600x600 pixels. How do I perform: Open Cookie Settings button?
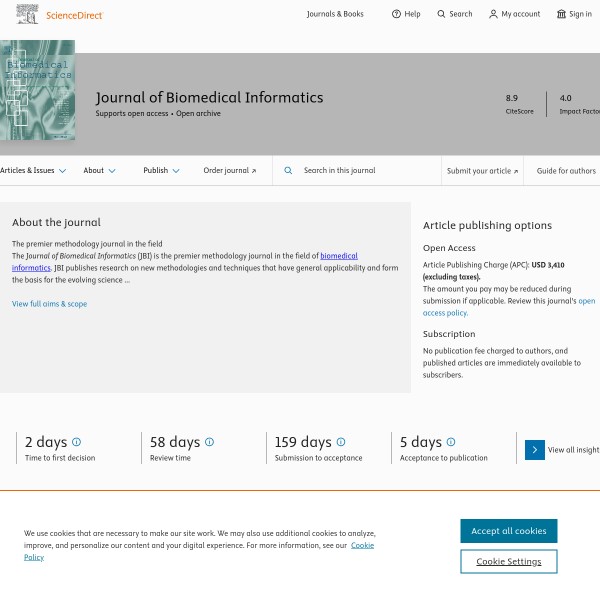[508, 561]
